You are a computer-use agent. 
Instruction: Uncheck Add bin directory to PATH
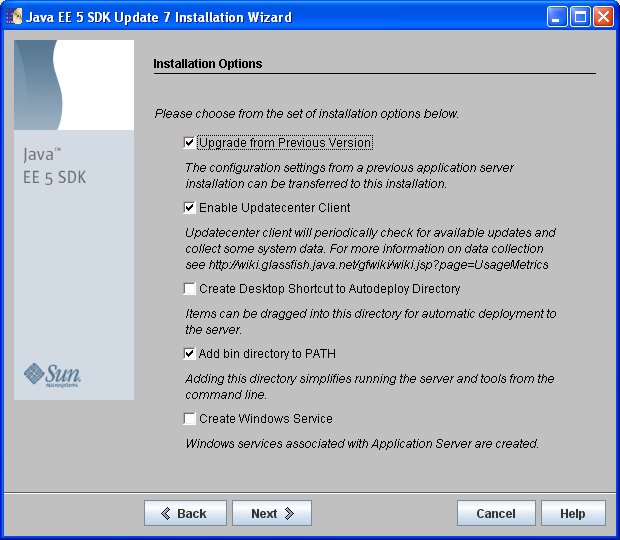tap(189, 353)
